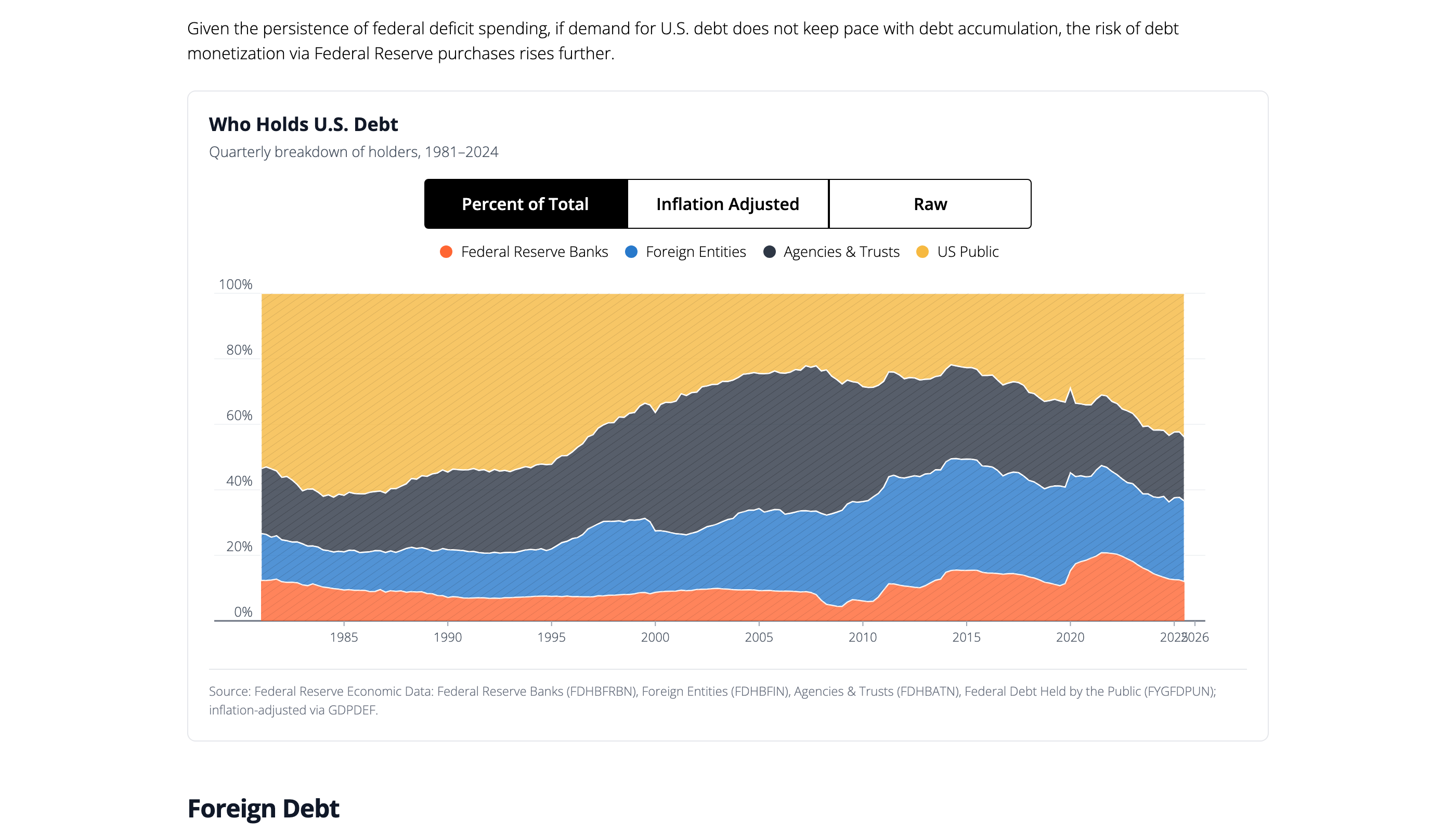Click the blue Foreign Entities area near 2015
Image resolution: width=1456 pixels, height=832 pixels.
(x=966, y=514)
